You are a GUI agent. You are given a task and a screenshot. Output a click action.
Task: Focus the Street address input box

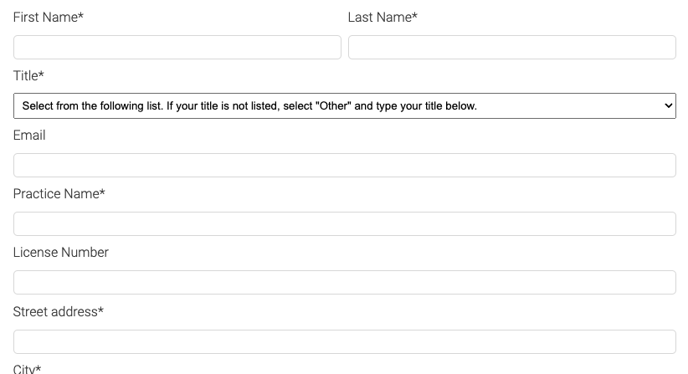344,342
